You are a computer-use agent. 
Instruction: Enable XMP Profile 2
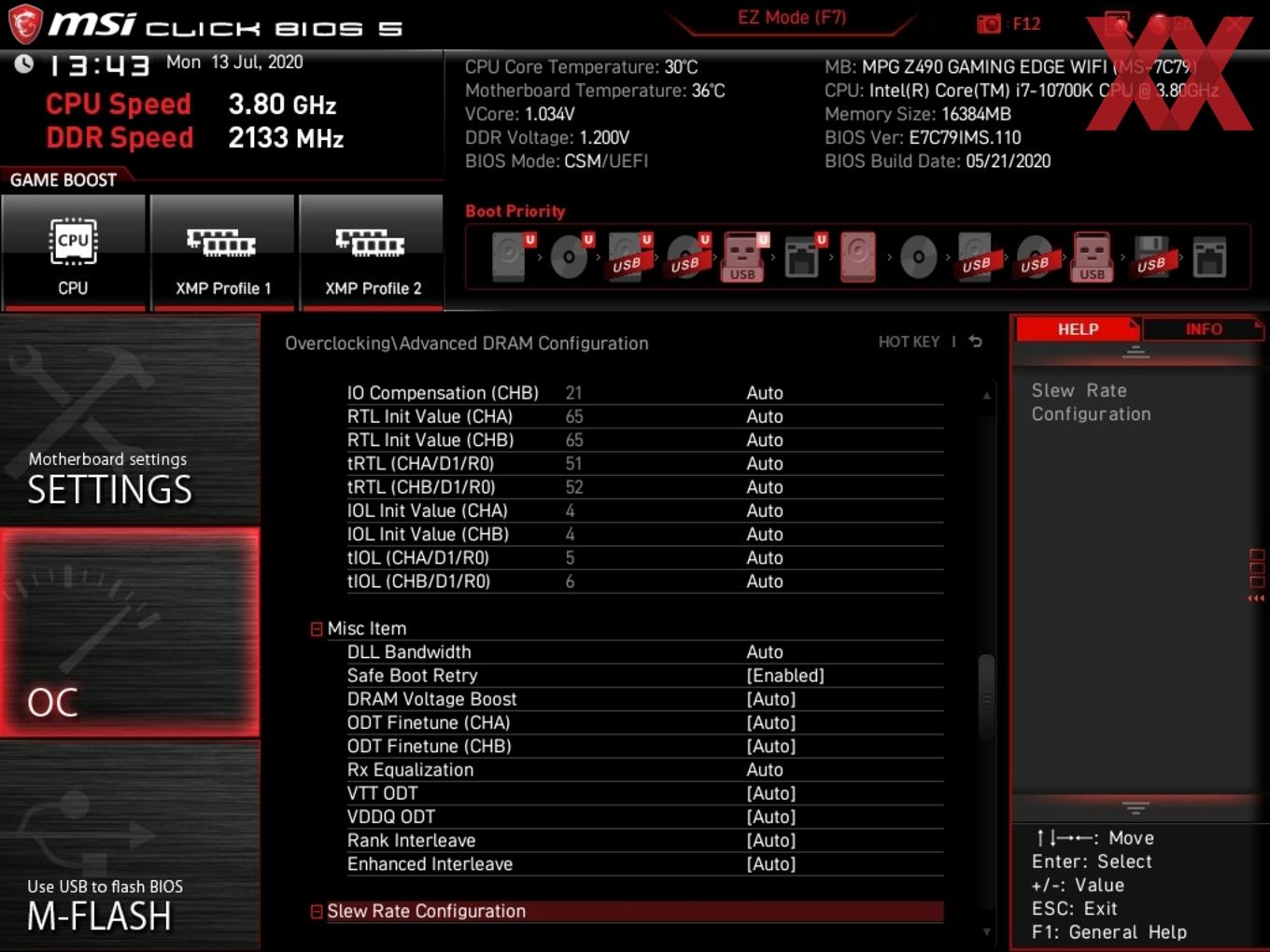372,252
